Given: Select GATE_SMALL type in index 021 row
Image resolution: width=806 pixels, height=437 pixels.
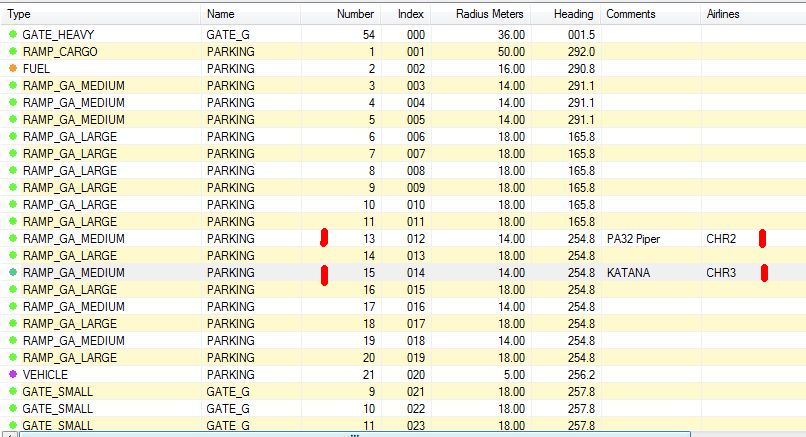Looking at the screenshot, I should [58, 391].
